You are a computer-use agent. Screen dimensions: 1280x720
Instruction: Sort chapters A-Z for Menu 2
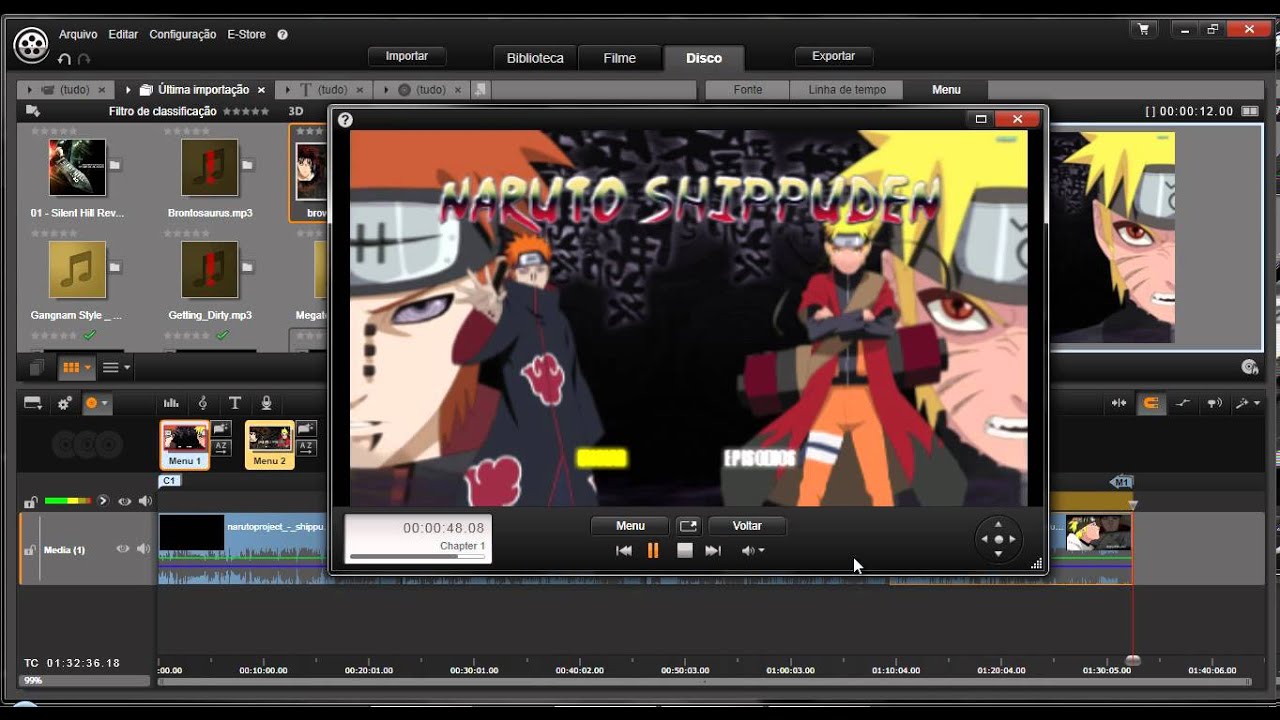coord(306,447)
